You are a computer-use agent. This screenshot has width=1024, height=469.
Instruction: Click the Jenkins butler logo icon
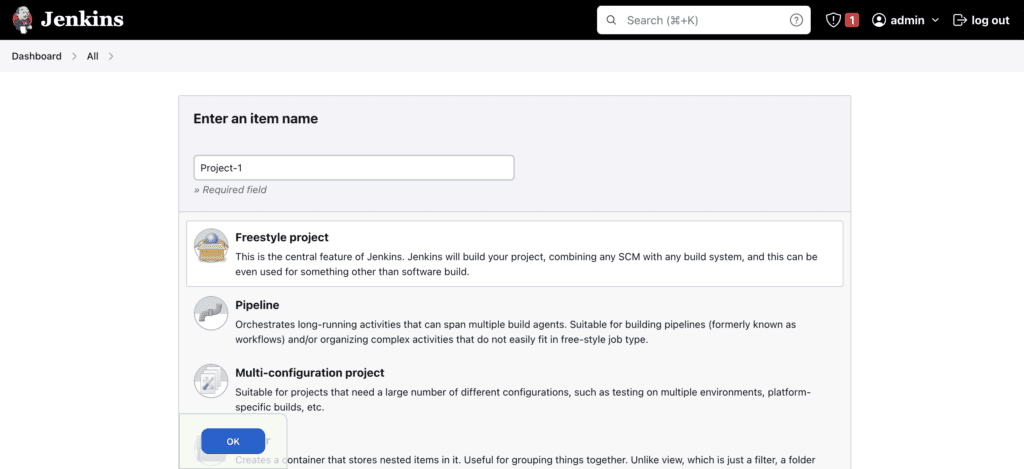point(23,20)
